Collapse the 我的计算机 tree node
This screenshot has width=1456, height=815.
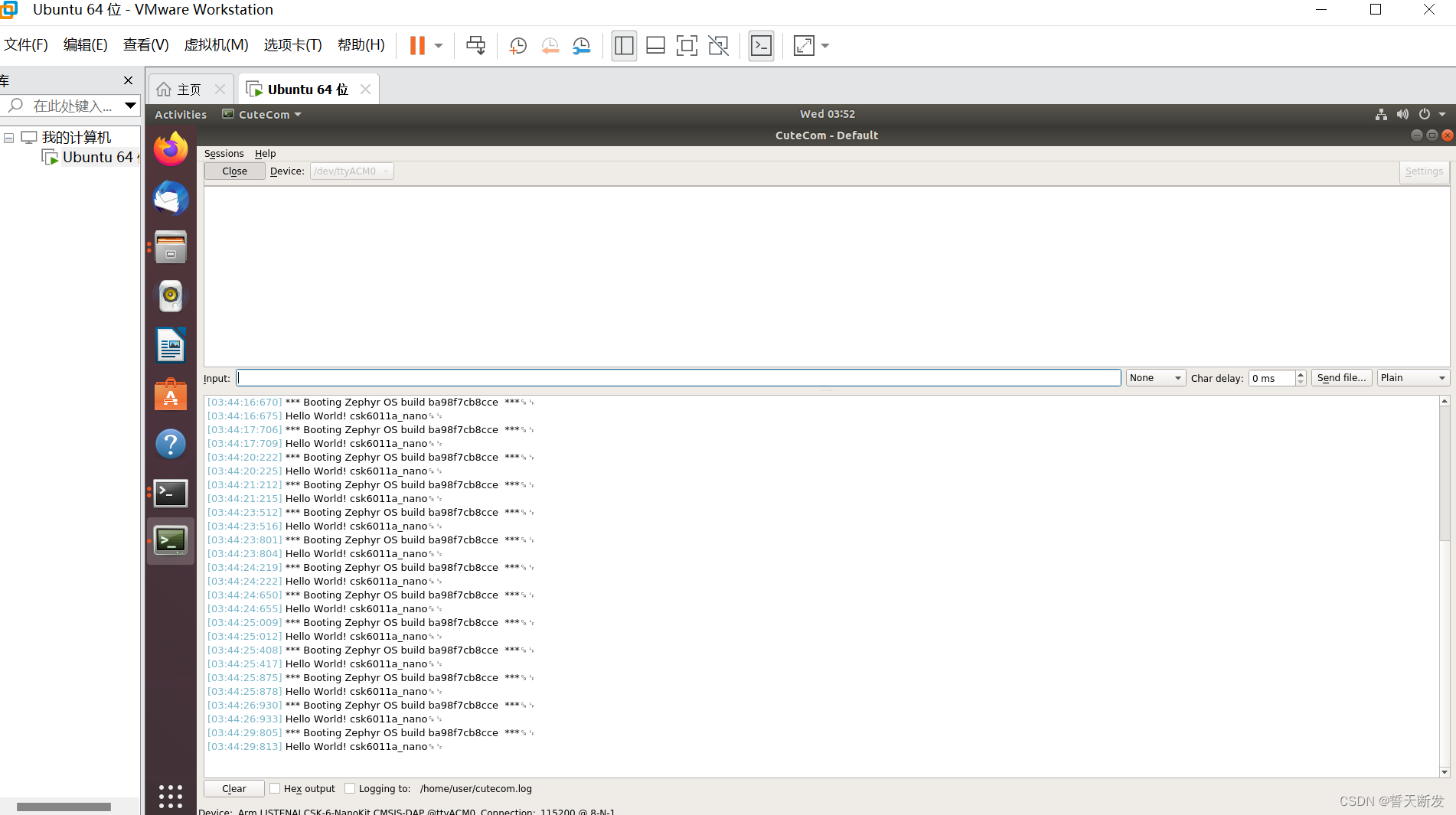point(9,138)
